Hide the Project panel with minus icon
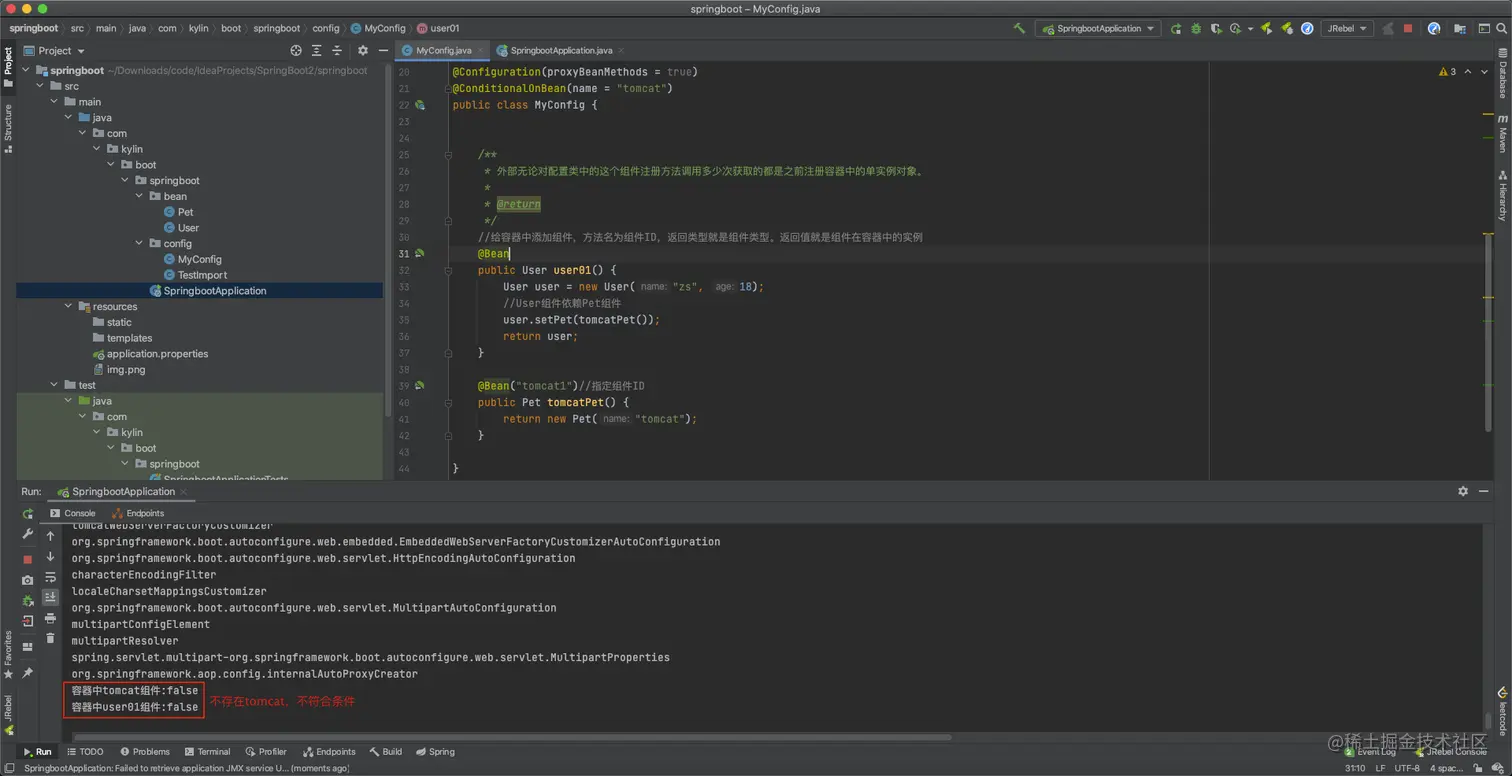Viewport: 1512px width, 776px height. coord(383,50)
